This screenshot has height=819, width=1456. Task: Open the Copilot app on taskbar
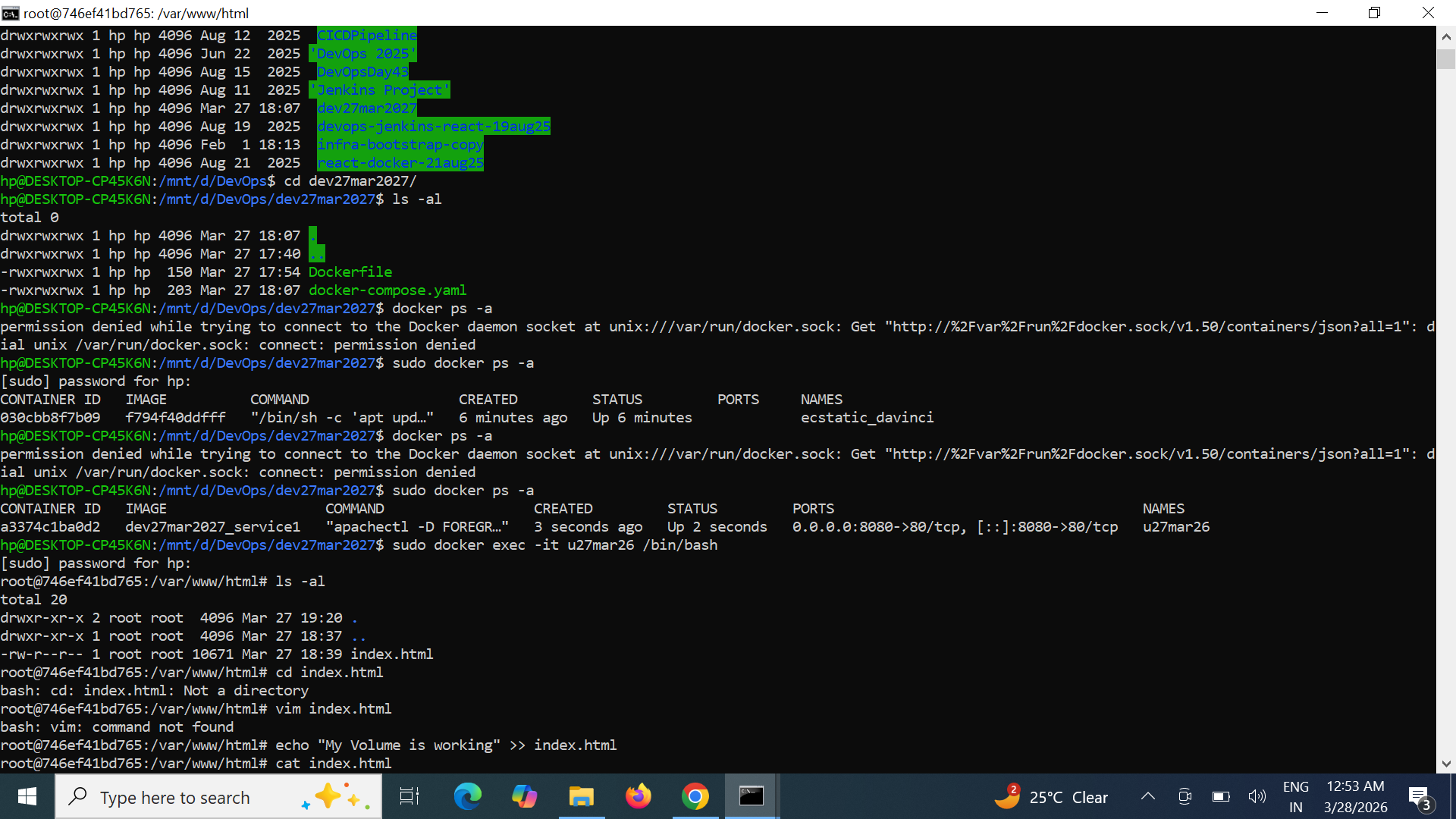pos(524,797)
